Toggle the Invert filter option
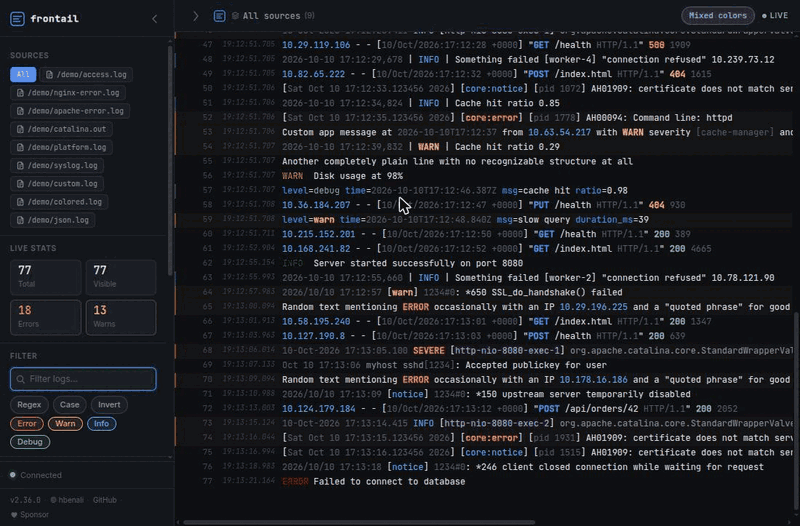This screenshot has width=800, height=526. pyautogui.click(x=109, y=405)
